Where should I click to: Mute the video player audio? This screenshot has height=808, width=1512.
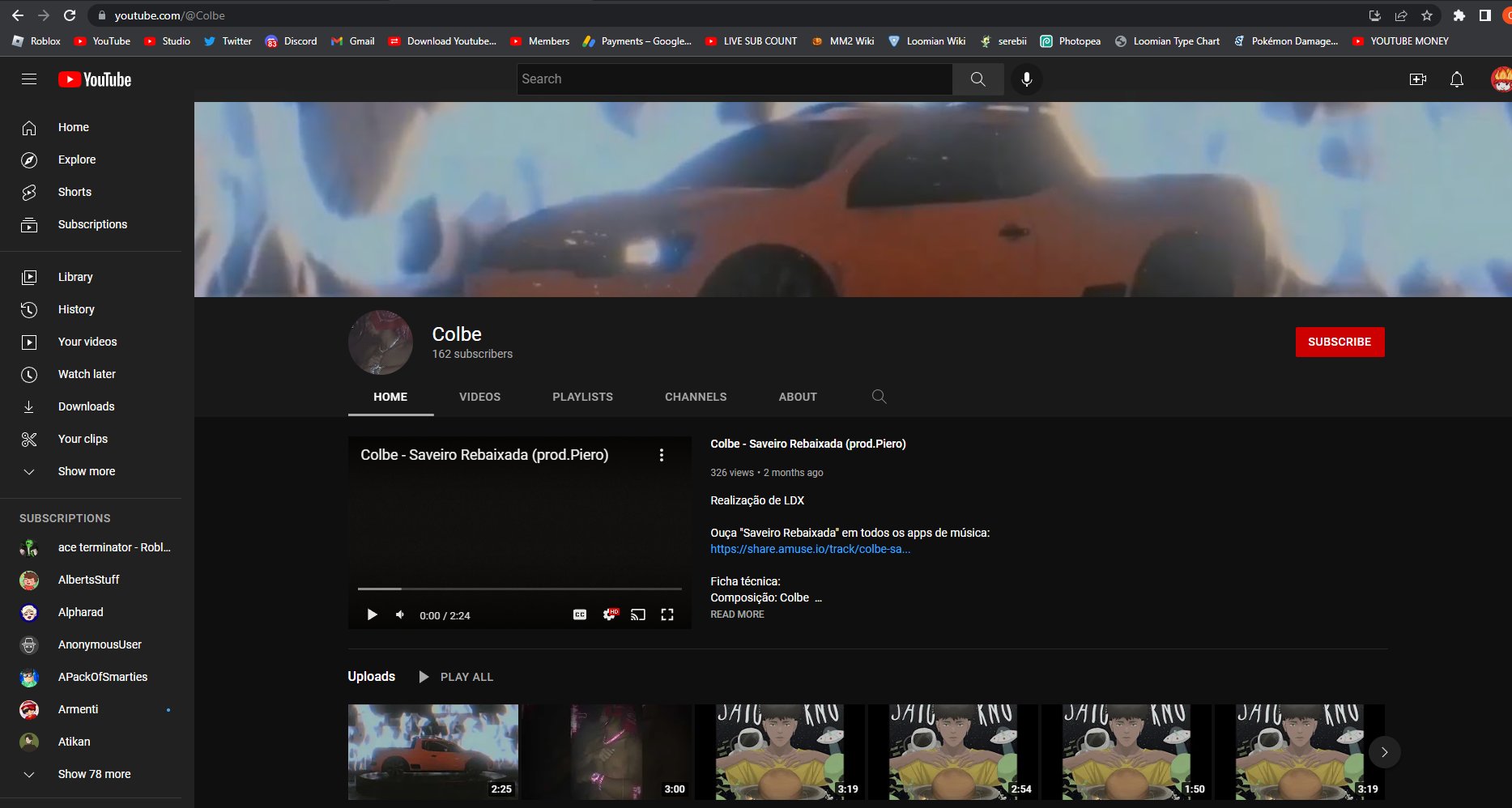(x=399, y=615)
